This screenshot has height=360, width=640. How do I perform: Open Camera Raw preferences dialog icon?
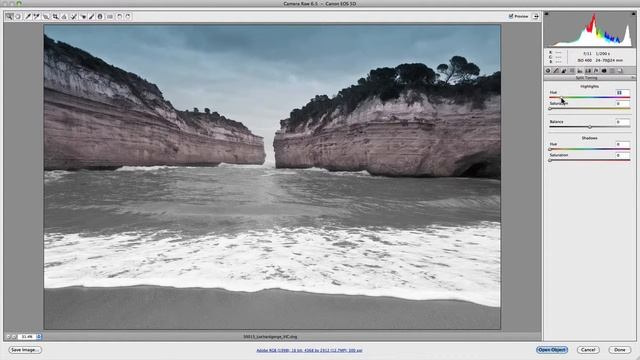coord(110,17)
